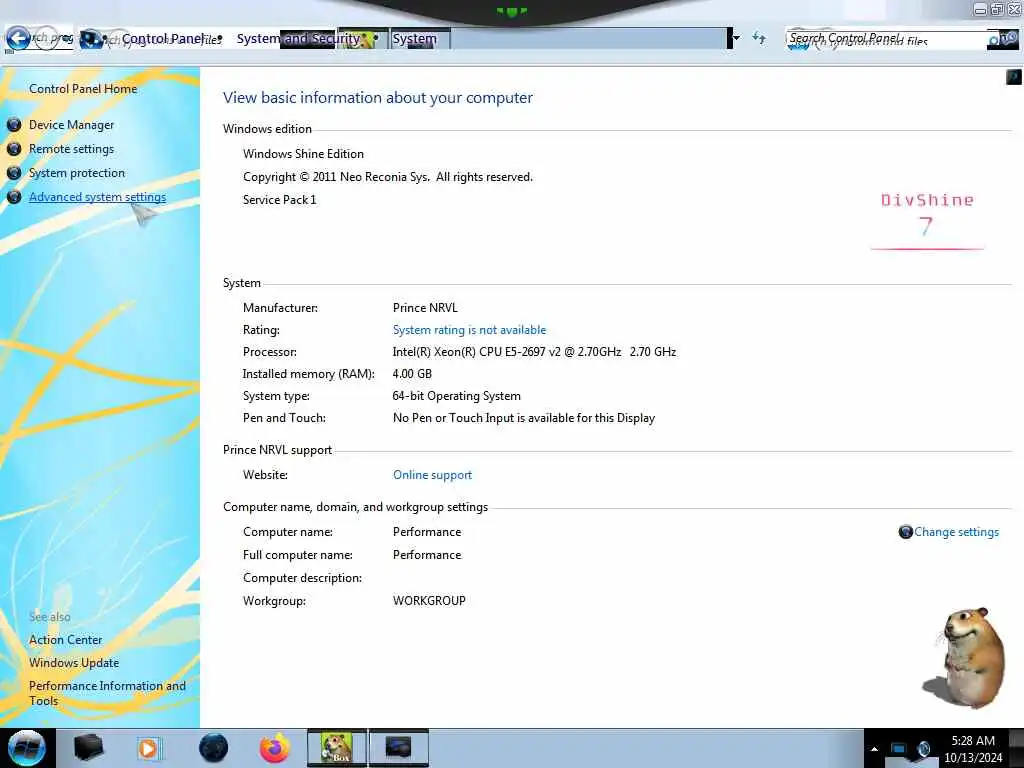Viewport: 1024px width, 768px height.
Task: Open the clock showing 5:28 AM
Action: (973, 749)
